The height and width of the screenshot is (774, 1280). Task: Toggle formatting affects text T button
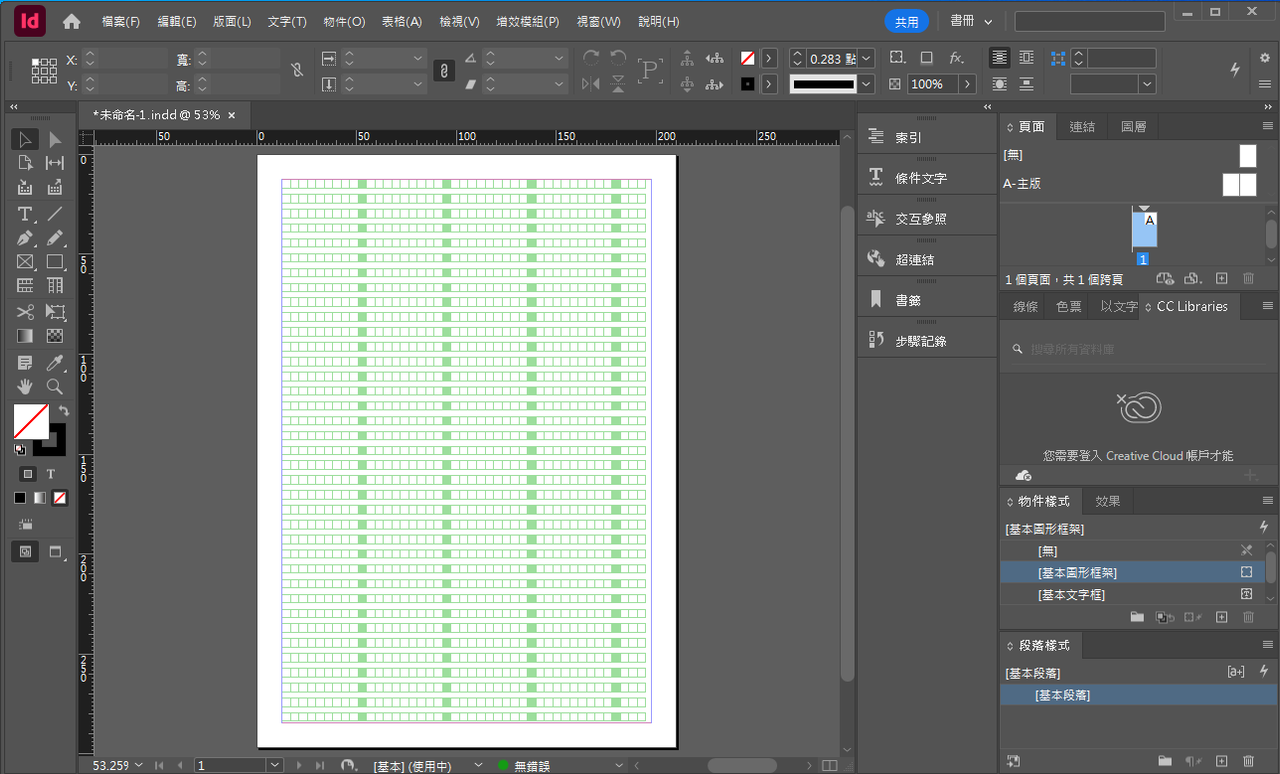(51, 474)
